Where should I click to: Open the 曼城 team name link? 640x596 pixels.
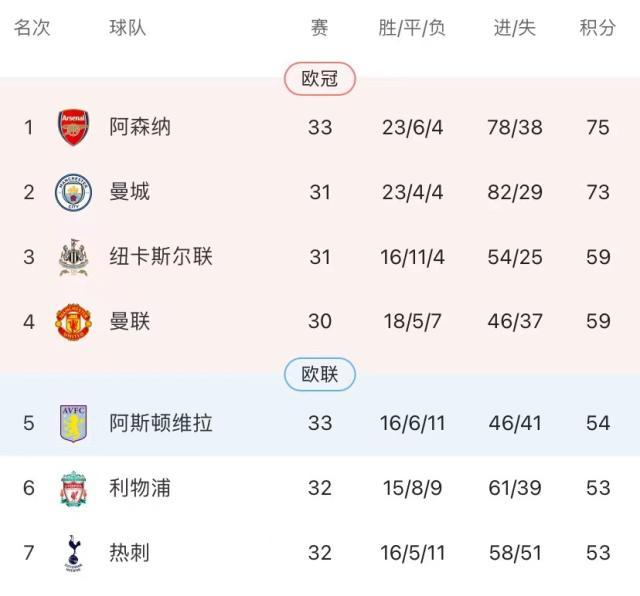tap(130, 191)
